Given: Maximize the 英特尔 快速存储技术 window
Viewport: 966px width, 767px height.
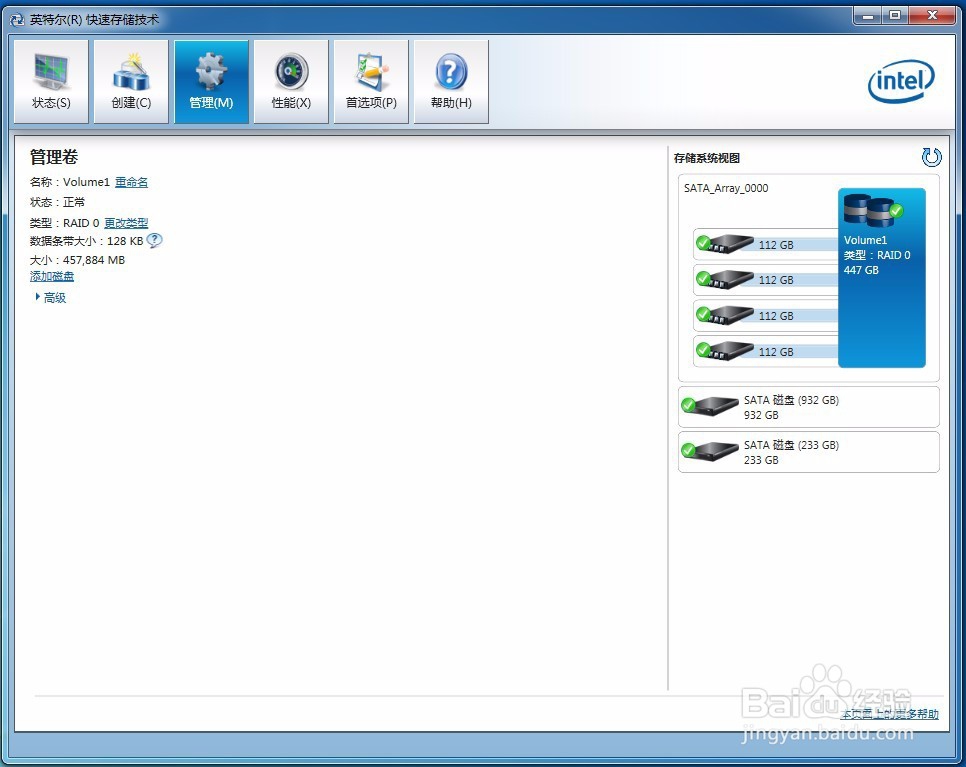Looking at the screenshot, I should coord(895,15).
